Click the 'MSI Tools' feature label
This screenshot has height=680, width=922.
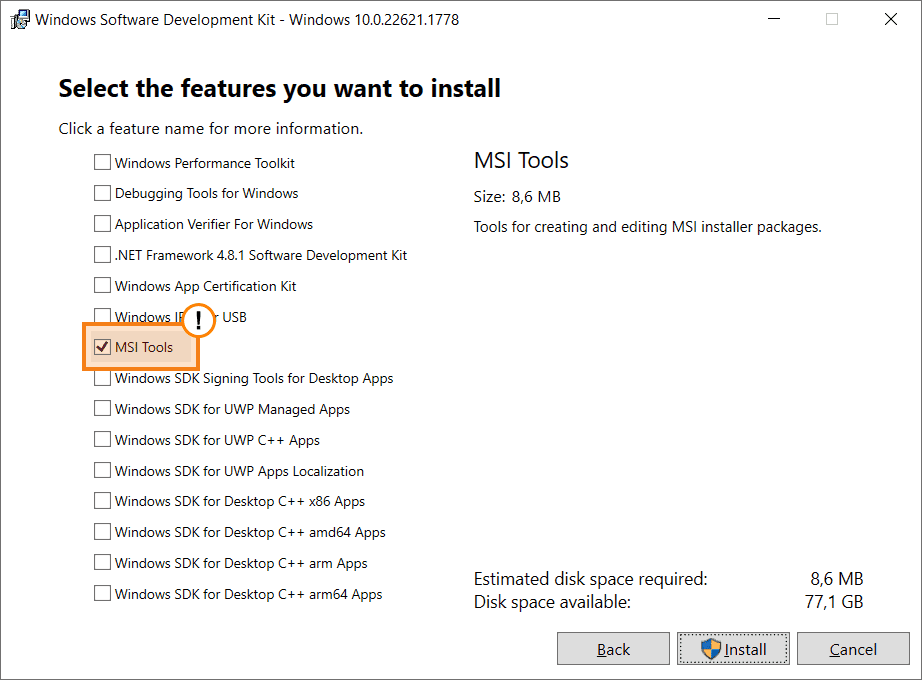144,347
